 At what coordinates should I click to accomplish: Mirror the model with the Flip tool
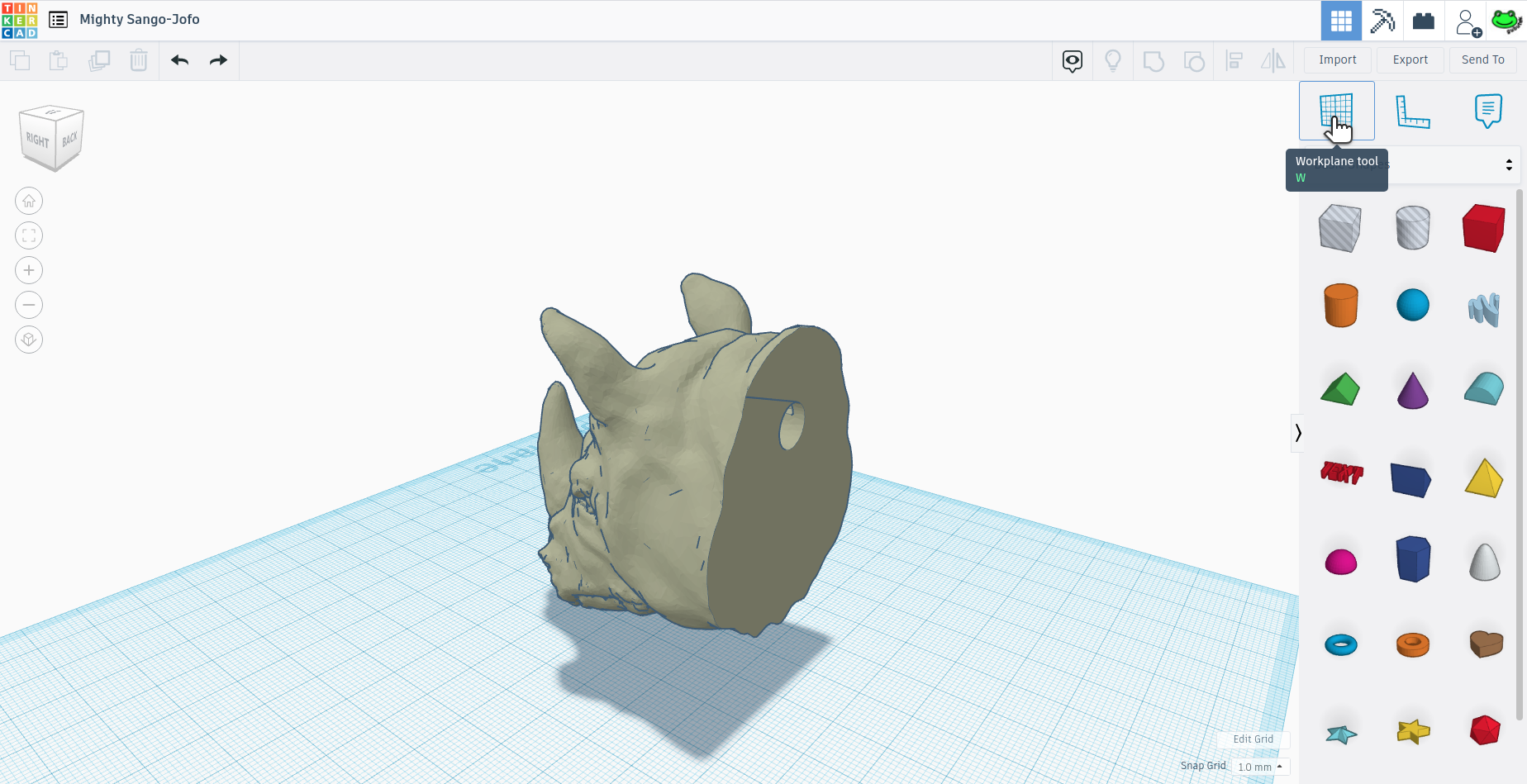tap(1273, 60)
